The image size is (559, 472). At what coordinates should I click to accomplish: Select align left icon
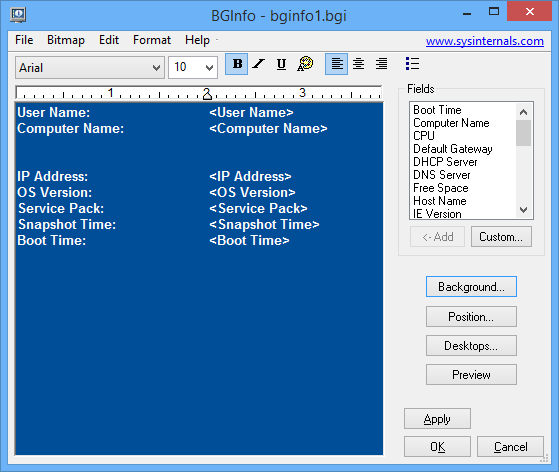337,64
